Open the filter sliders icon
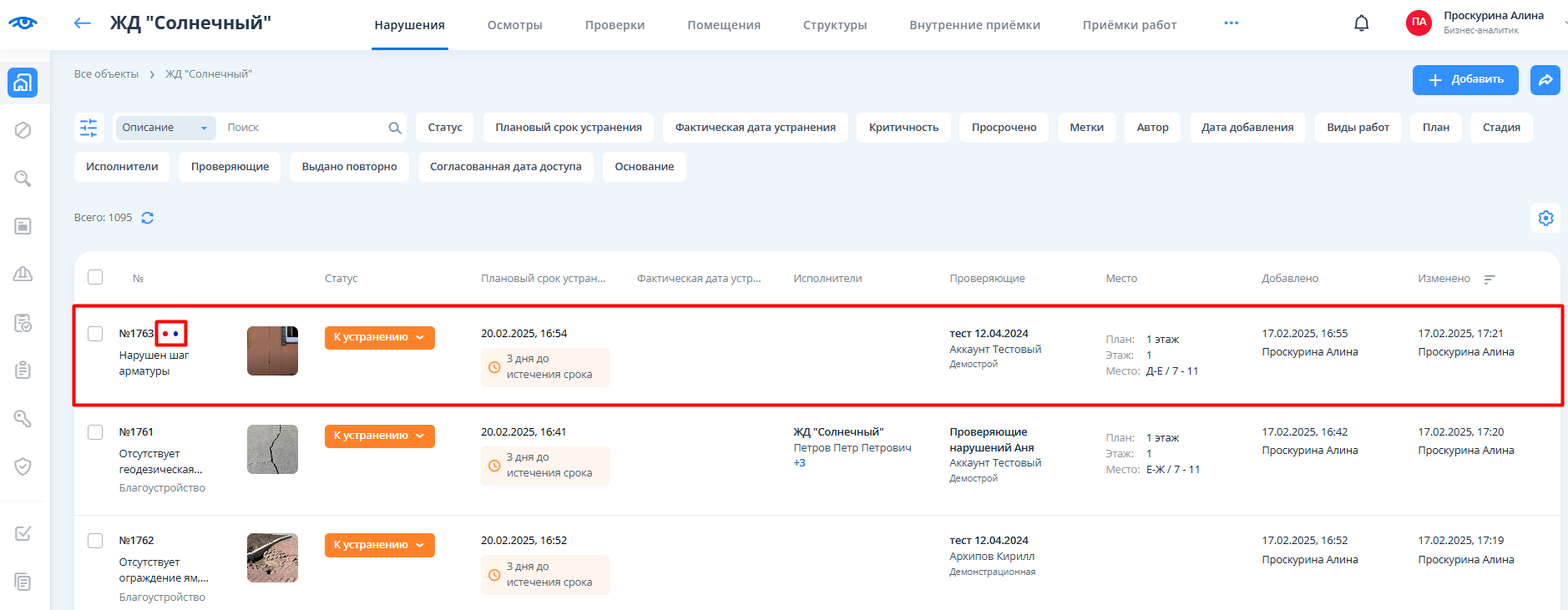 89,128
